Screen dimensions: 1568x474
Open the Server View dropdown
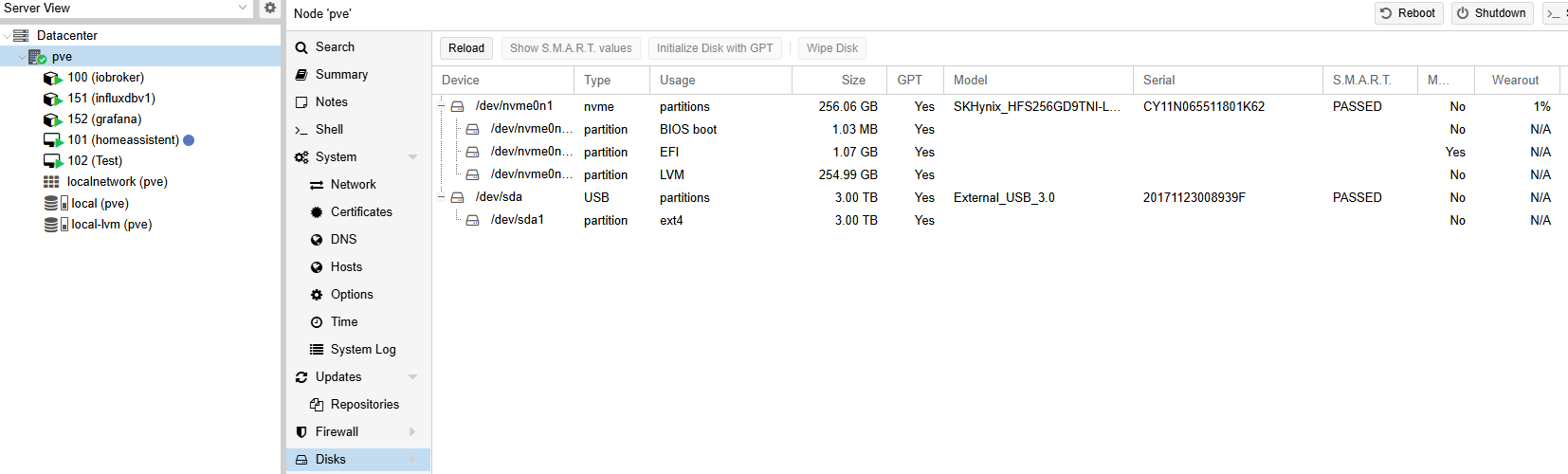[x=243, y=8]
